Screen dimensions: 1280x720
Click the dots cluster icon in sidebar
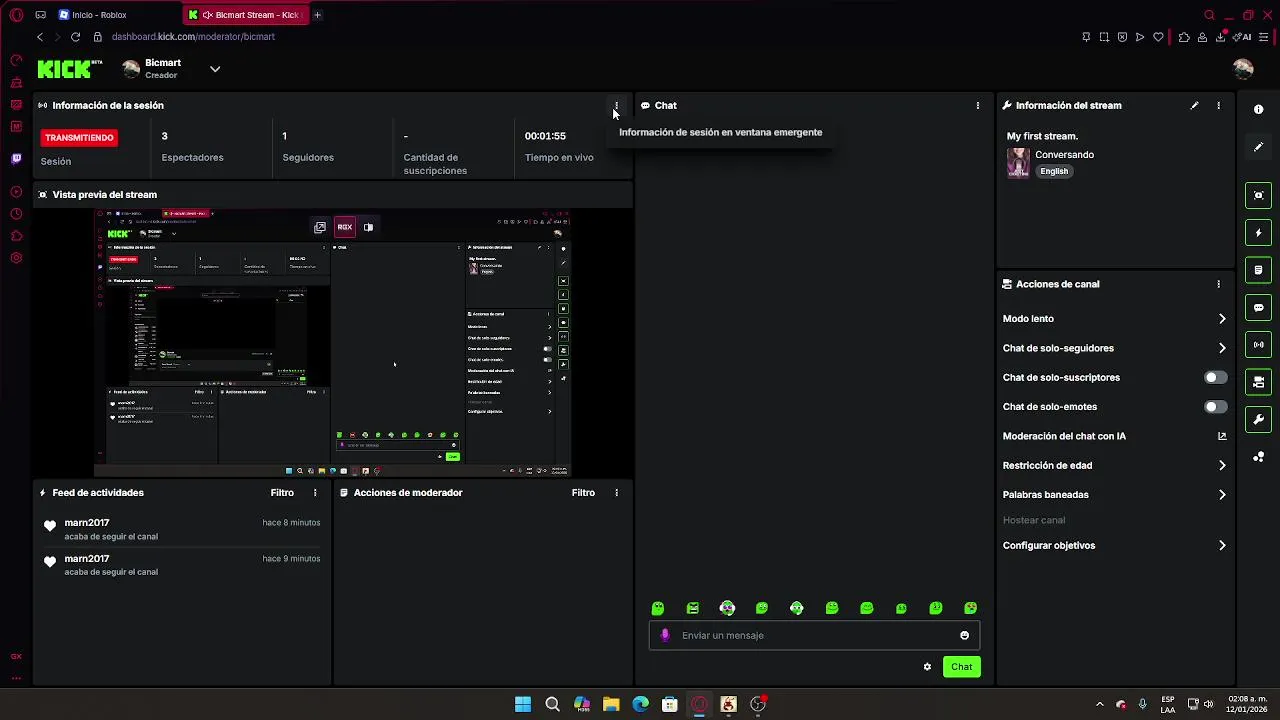[x=1259, y=457]
